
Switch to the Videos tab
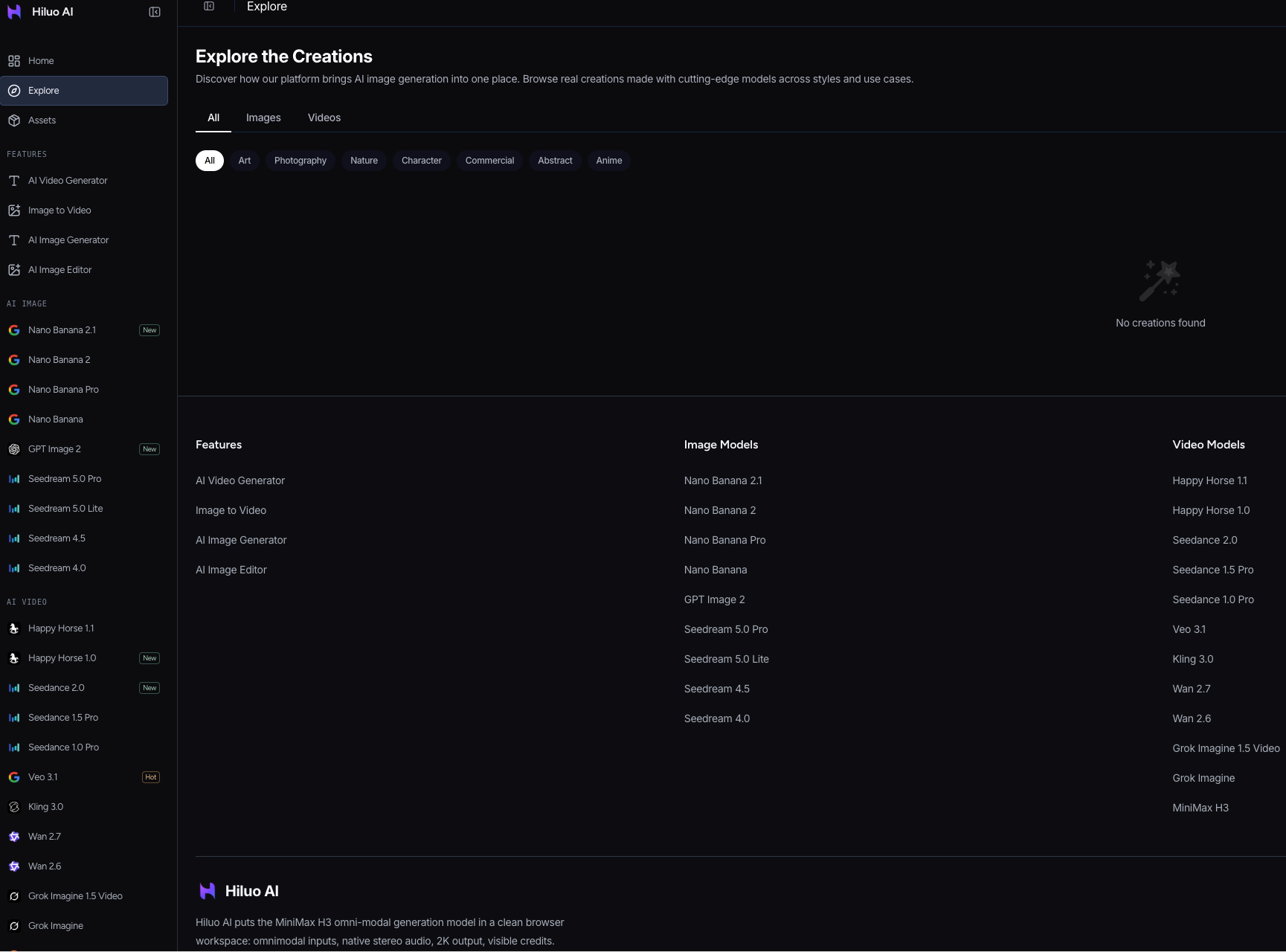pyautogui.click(x=324, y=118)
